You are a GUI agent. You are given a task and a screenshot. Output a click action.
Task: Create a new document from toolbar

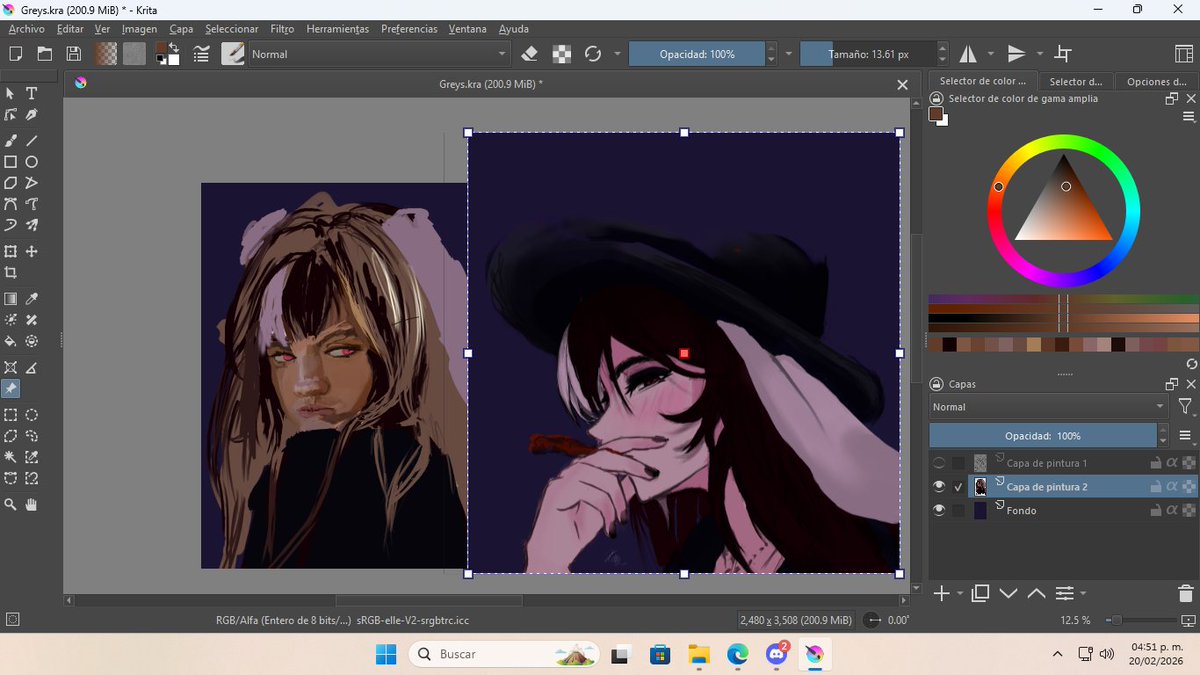click(16, 54)
